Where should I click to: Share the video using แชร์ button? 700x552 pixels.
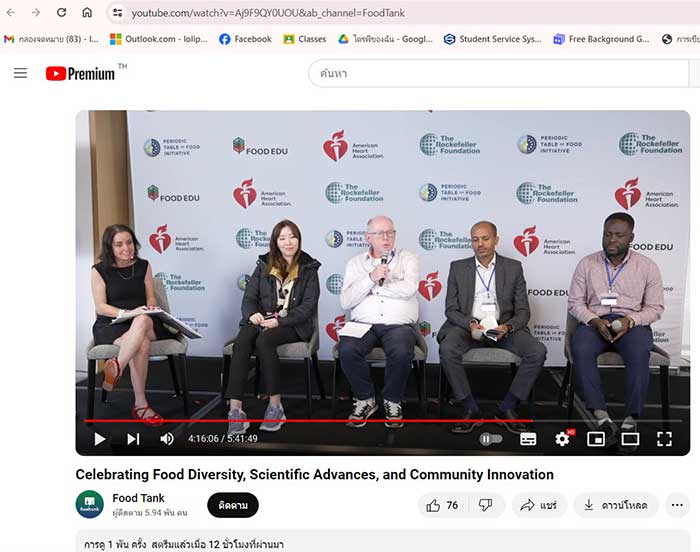point(540,505)
